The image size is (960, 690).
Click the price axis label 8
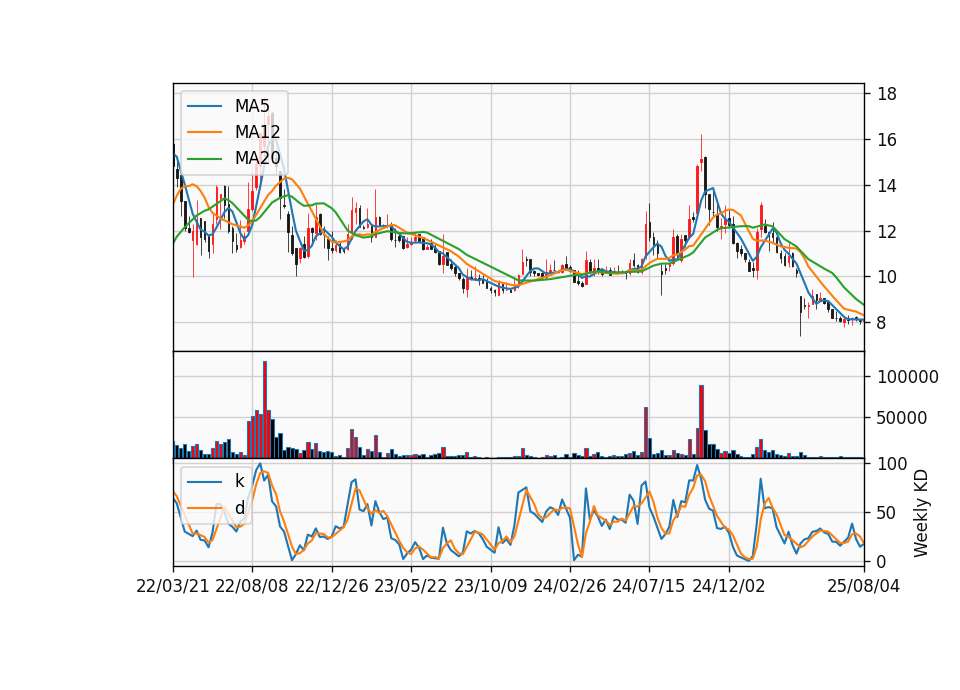click(882, 323)
